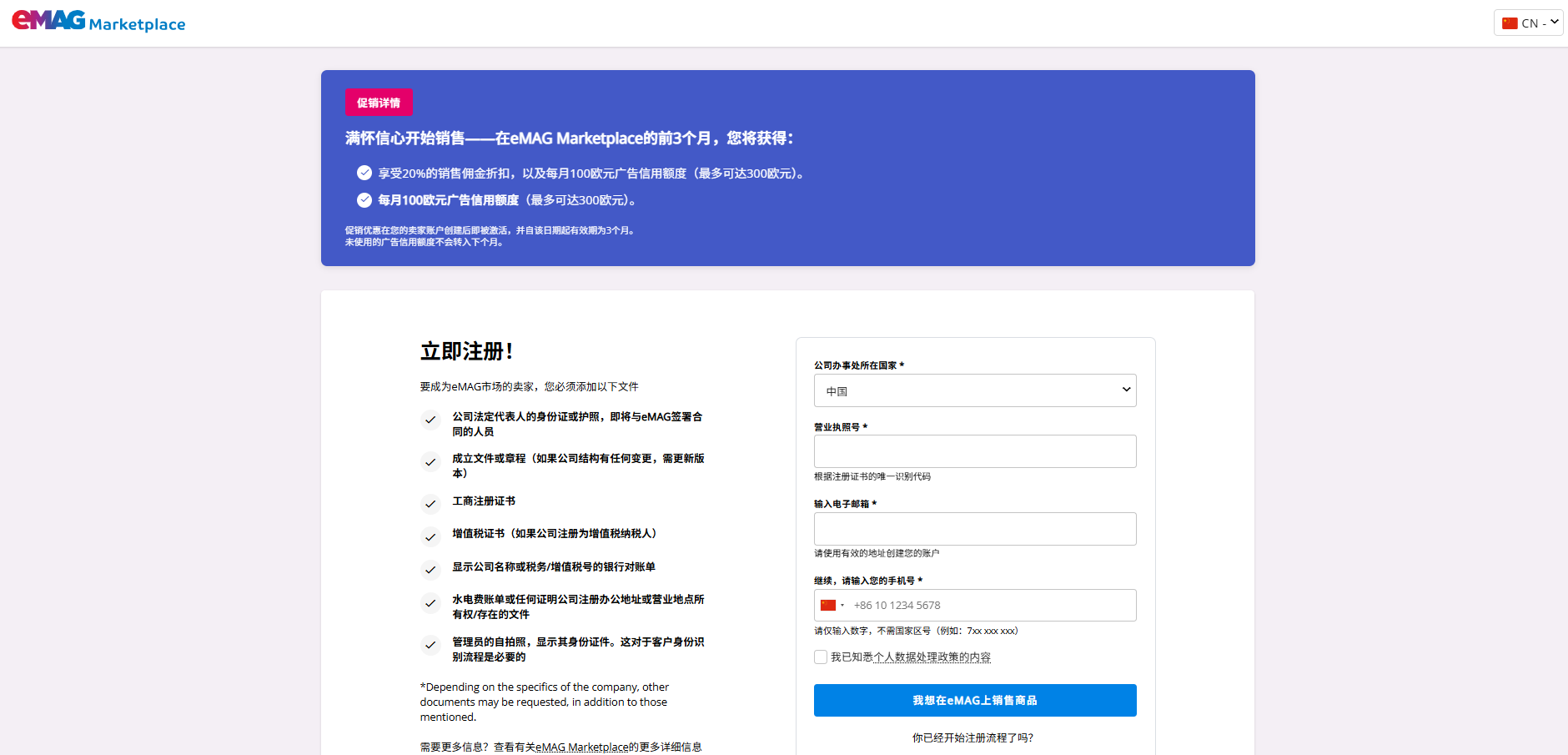Viewport: 1568px width, 755px height.
Task: Click the check icon beside 成立文件或章程
Action: tap(430, 461)
